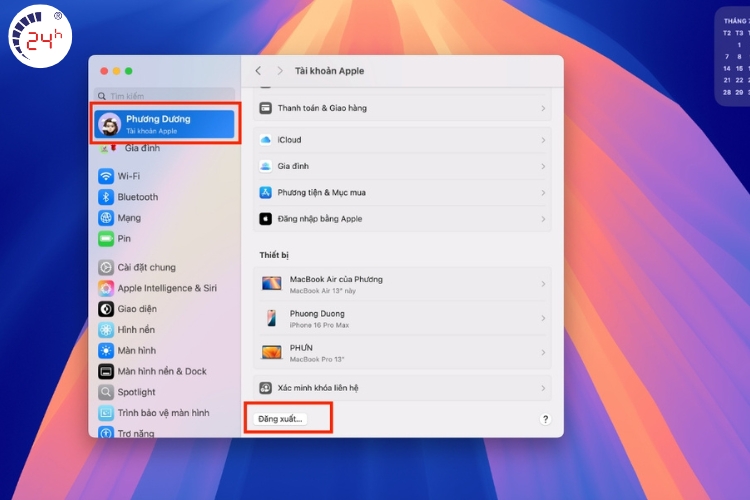Select the Spotlight search icon

(x=106, y=392)
